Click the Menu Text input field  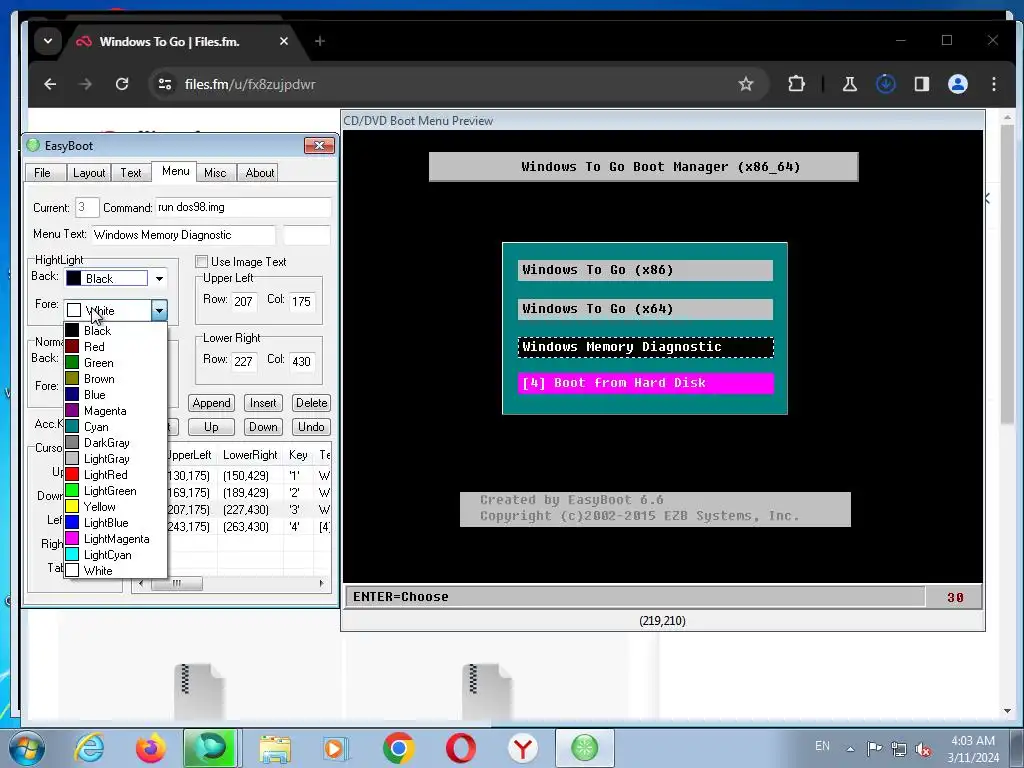point(184,235)
